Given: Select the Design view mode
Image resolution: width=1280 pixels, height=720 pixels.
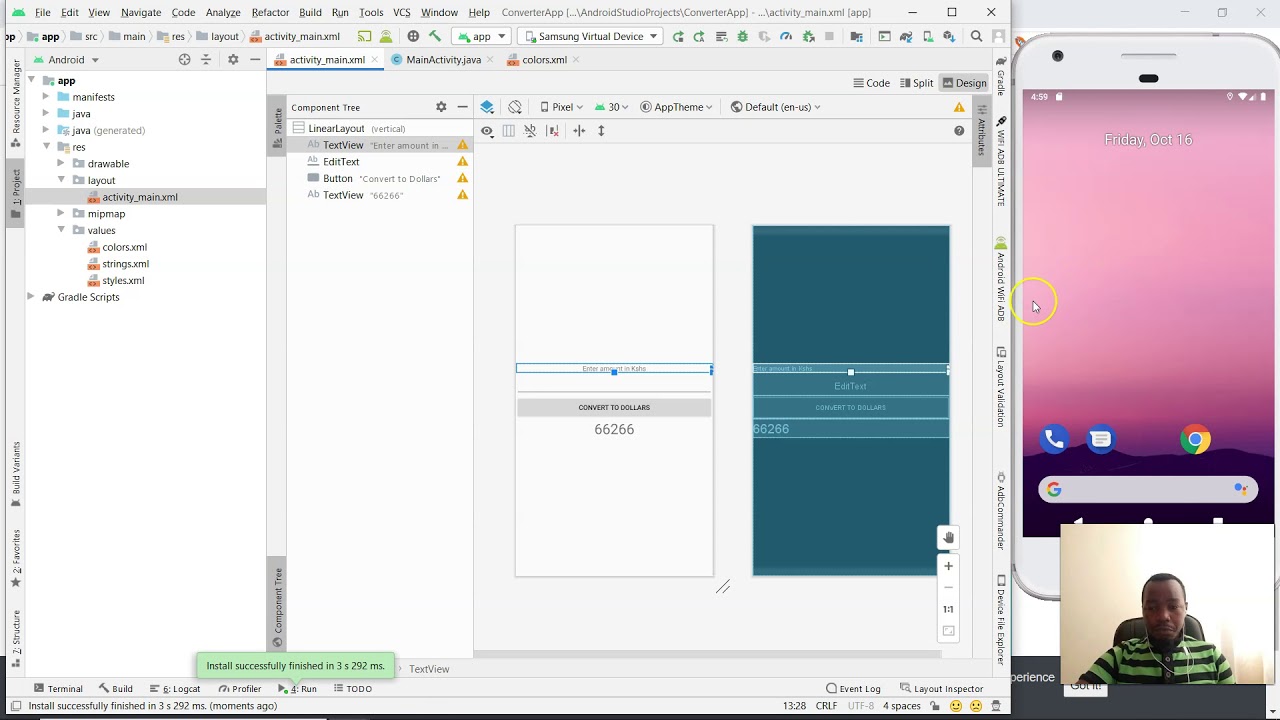Looking at the screenshot, I should [964, 83].
